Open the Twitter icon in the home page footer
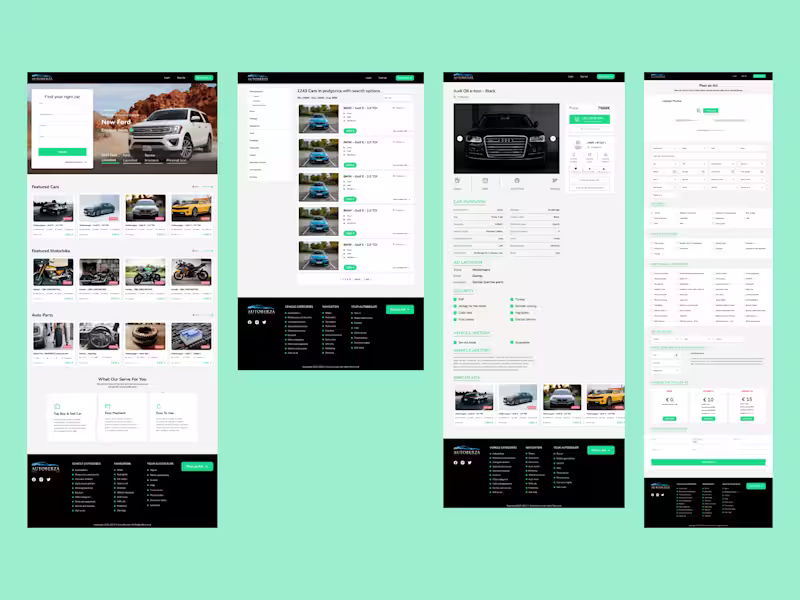The width and height of the screenshot is (800, 600). (x=49, y=480)
